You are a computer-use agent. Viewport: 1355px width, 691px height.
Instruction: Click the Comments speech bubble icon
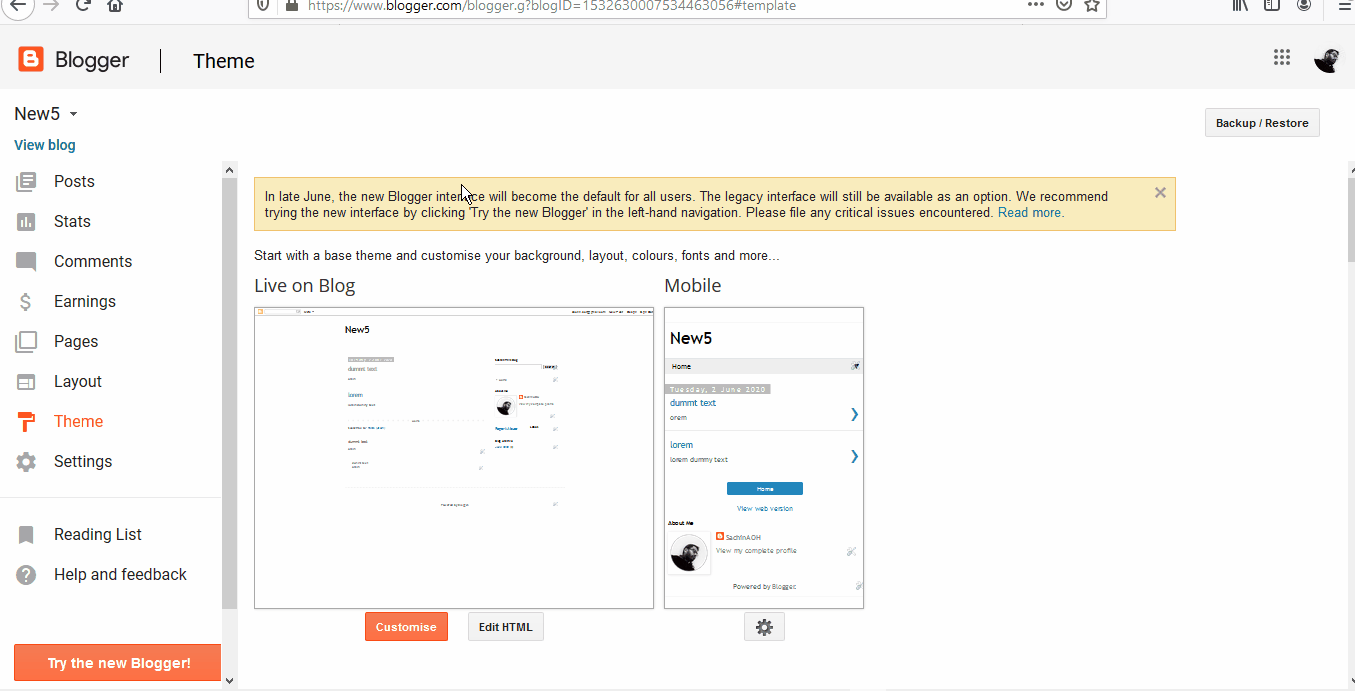tap(26, 262)
